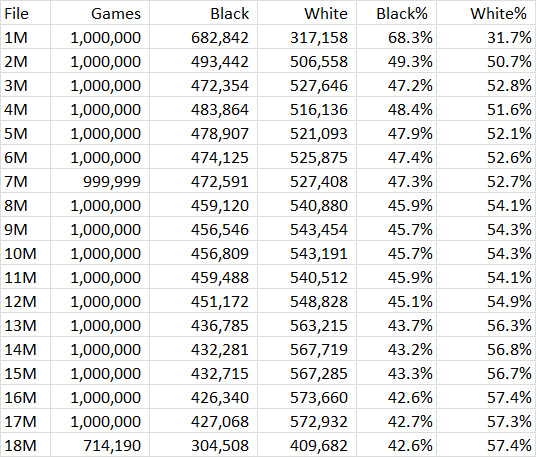Screen dimensions: 536x457
Task: Click the 714,190 games cell
Action: pos(100,445)
